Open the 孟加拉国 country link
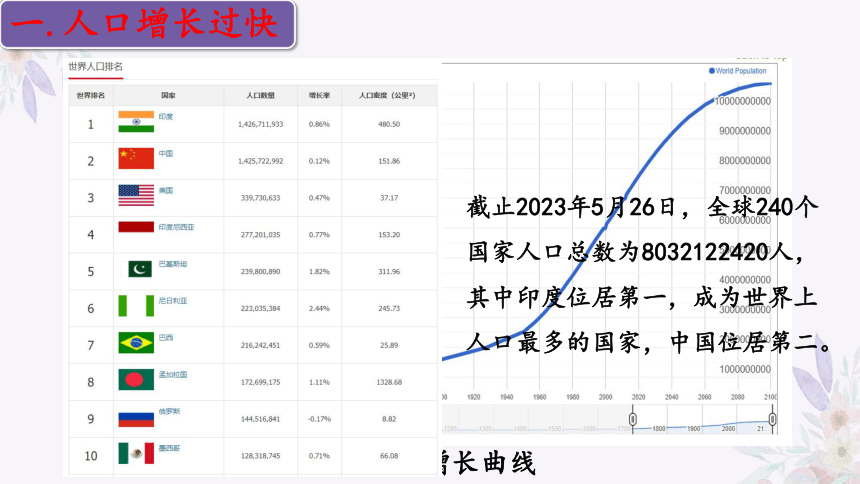 173,374
